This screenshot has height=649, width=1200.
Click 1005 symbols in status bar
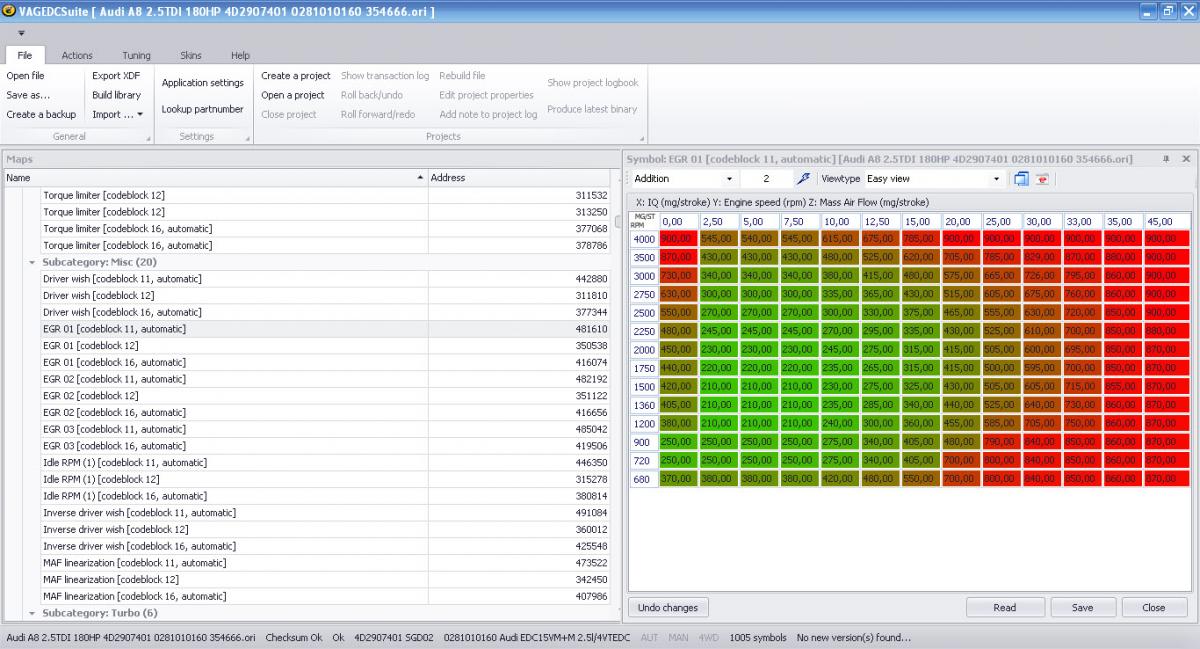coord(758,637)
